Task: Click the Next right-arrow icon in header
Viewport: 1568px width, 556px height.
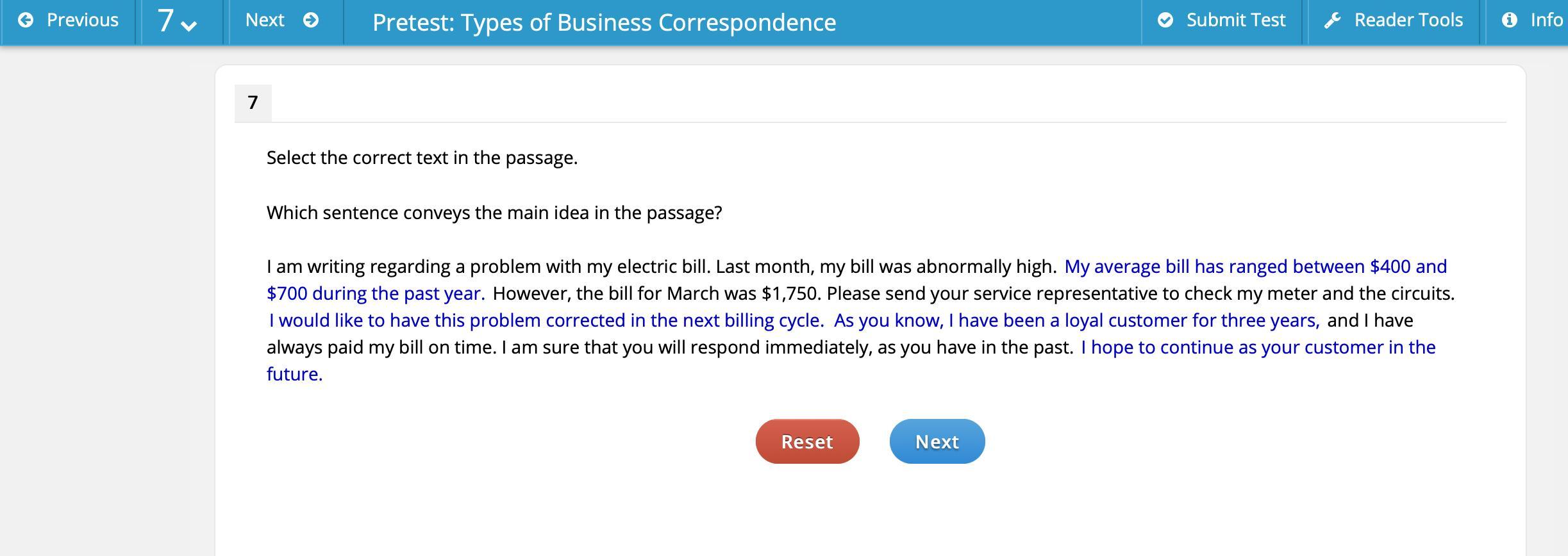Action: point(311,20)
